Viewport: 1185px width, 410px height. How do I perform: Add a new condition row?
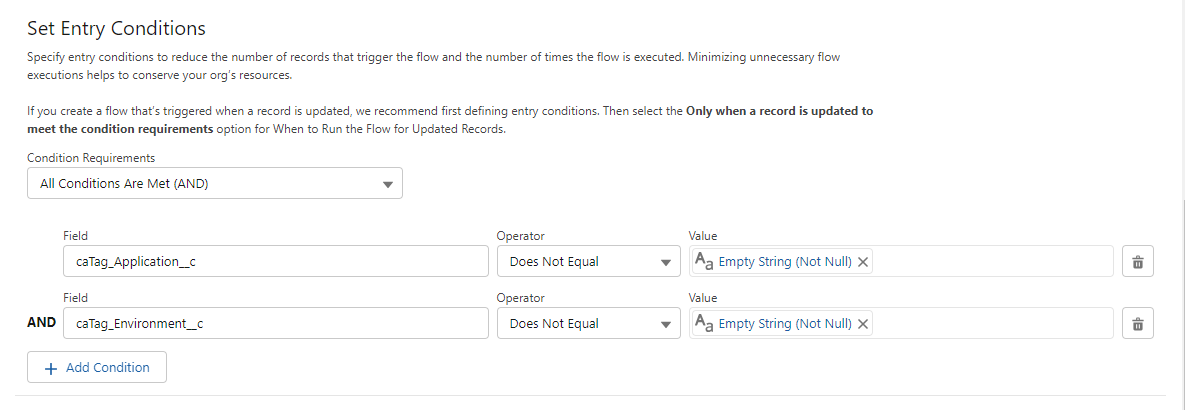97,368
